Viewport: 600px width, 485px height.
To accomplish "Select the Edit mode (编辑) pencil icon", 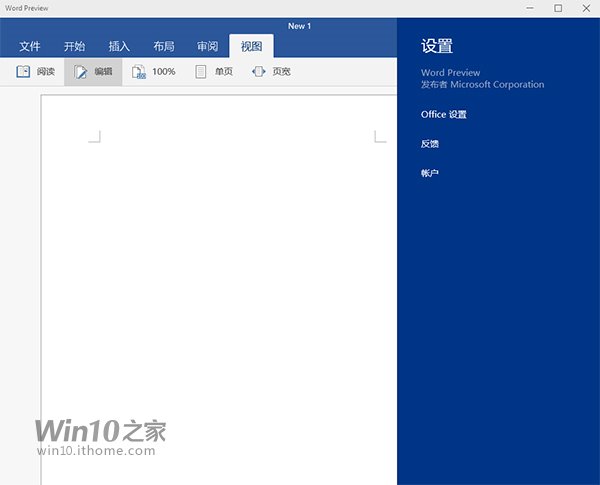I will pyautogui.click(x=80, y=72).
